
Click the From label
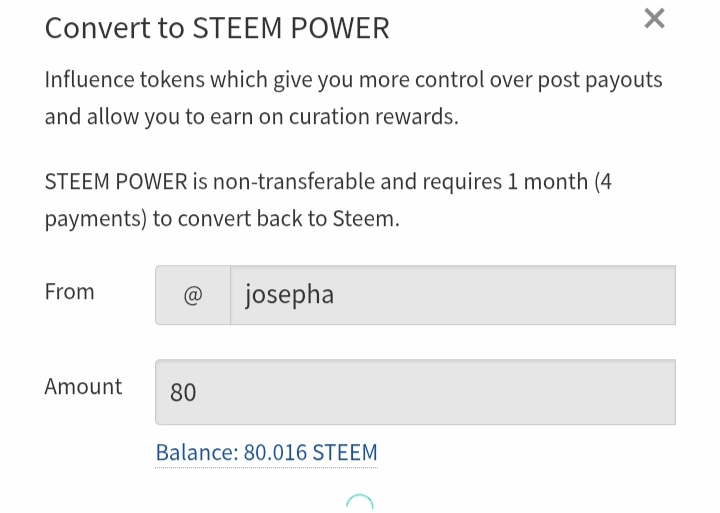coord(69,292)
